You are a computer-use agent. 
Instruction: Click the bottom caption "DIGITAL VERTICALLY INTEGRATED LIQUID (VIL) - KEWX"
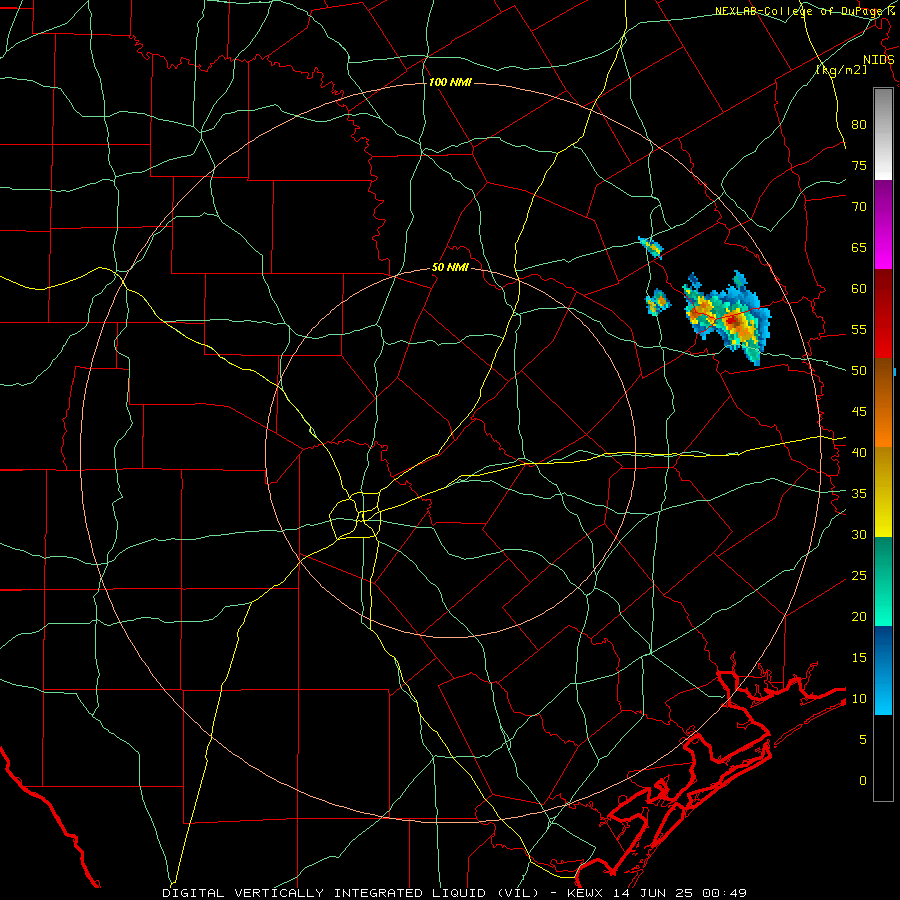click(383, 893)
